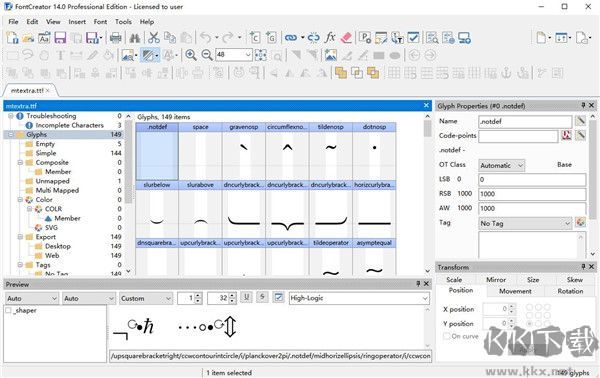The image size is (600, 378).
Task: Toggle the _shaper checkbox in Preview
Action: 8,310
